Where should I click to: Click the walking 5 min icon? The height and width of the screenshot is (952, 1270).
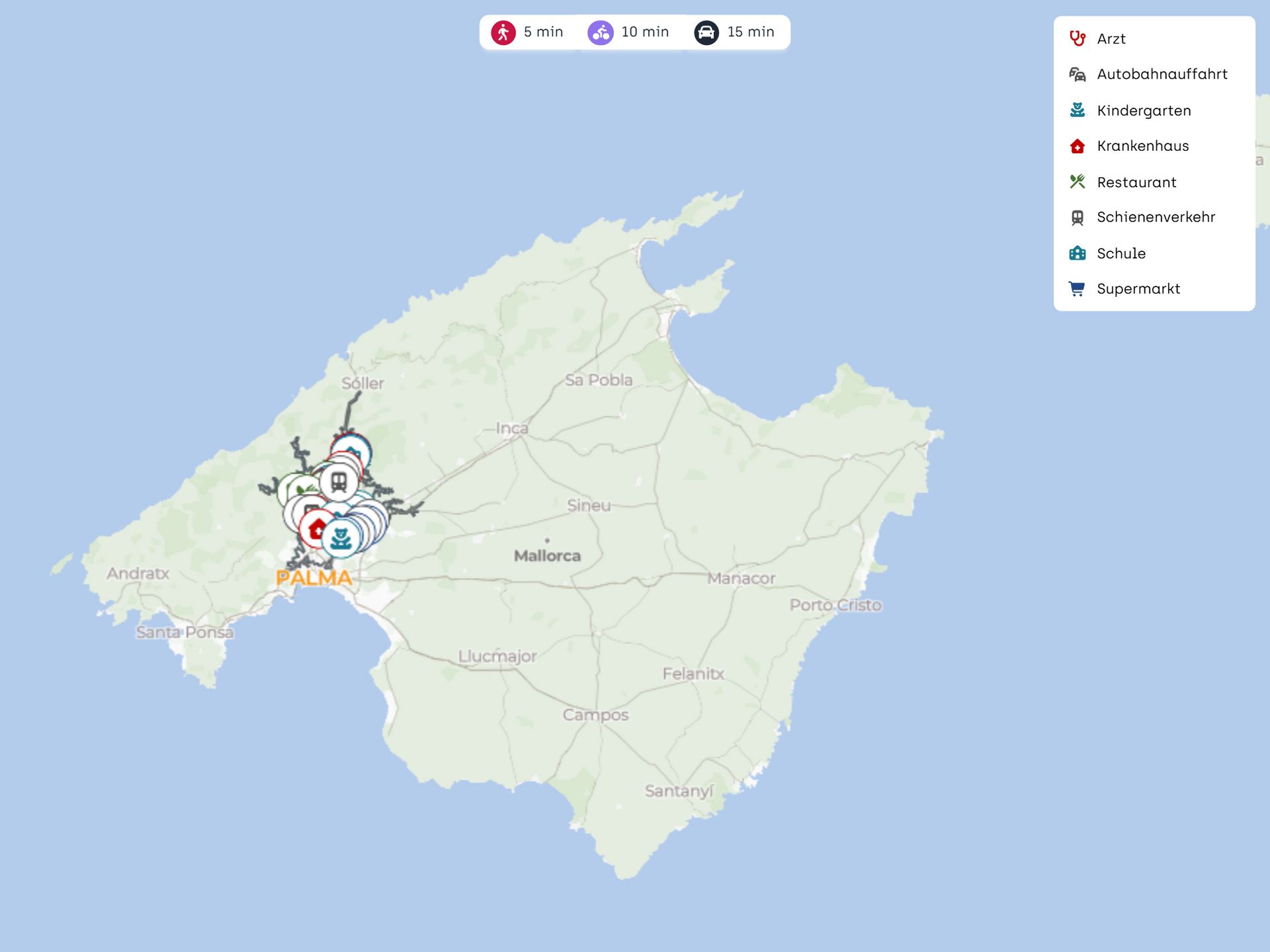coord(503,32)
